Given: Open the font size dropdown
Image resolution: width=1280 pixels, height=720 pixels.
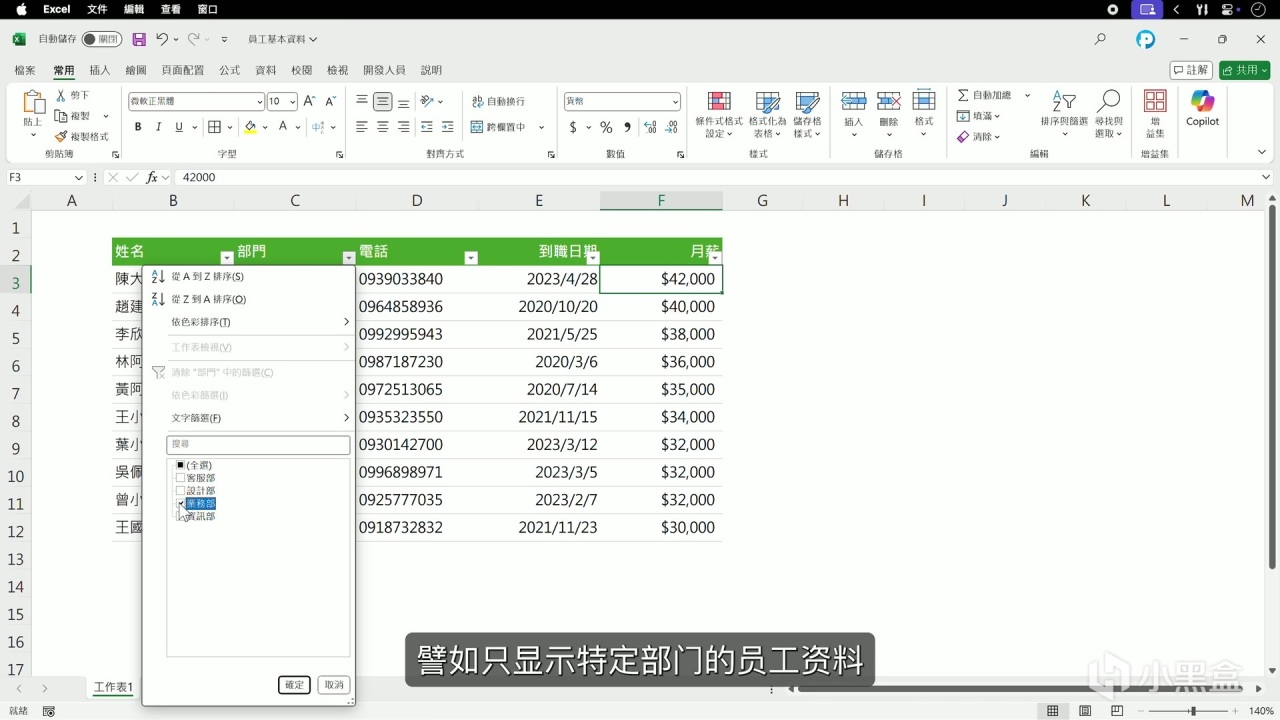Looking at the screenshot, I should click(292, 101).
